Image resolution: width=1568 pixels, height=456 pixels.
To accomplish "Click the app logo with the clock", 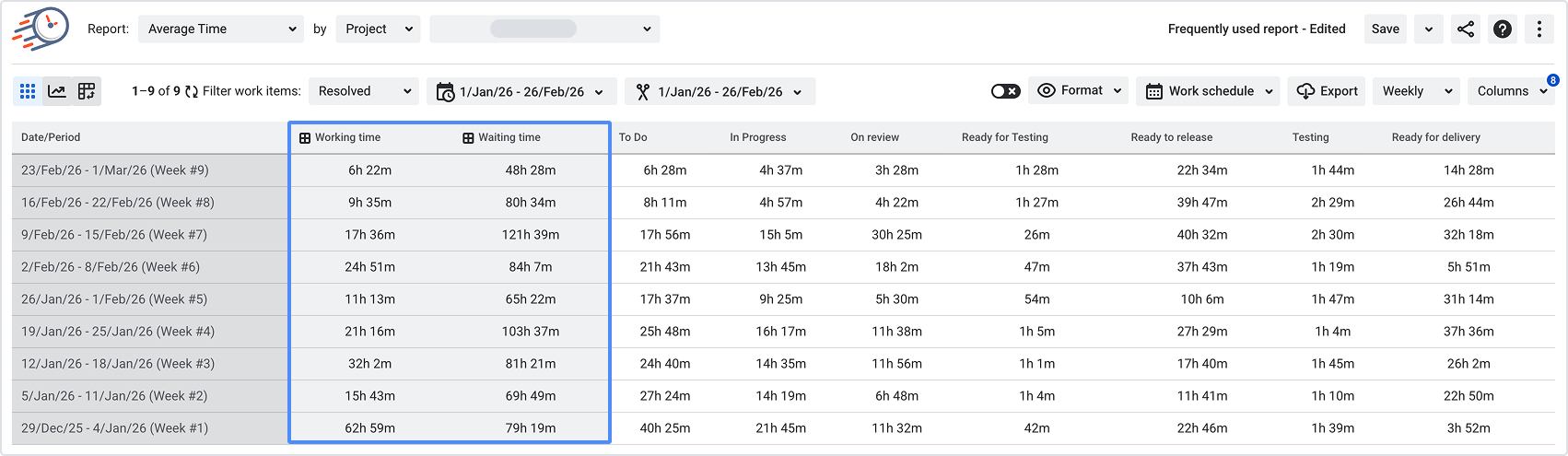I will coord(41,29).
